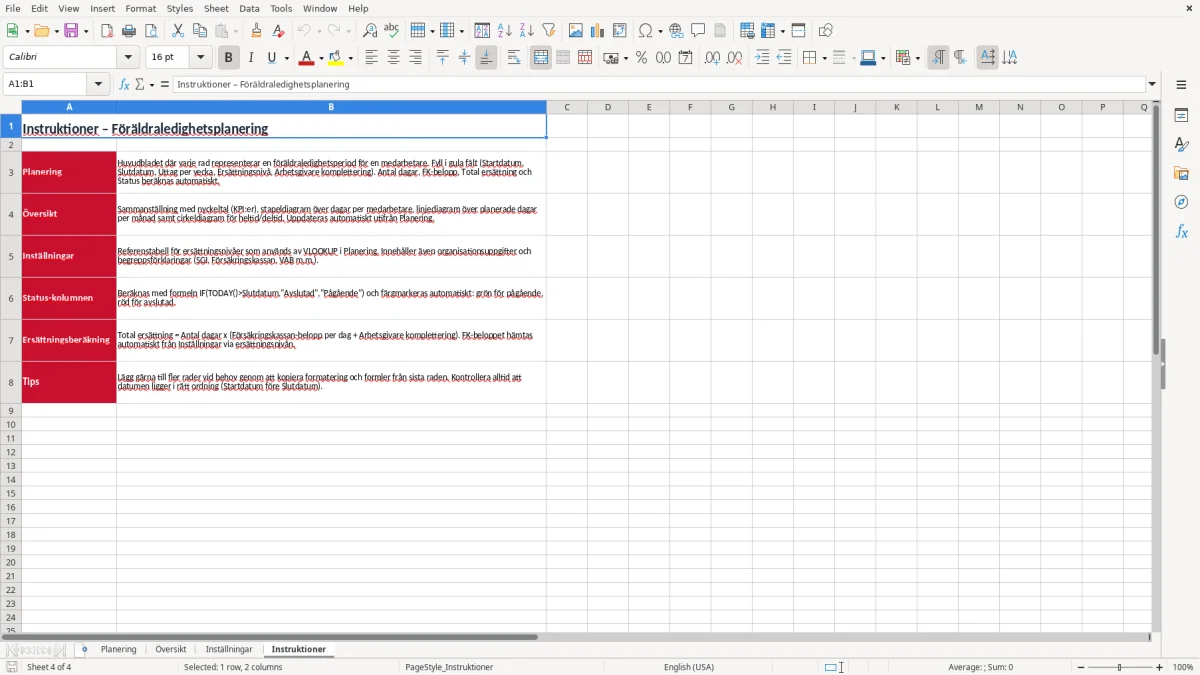Click the Copy icon
The image size is (1200, 675).
[199, 31]
